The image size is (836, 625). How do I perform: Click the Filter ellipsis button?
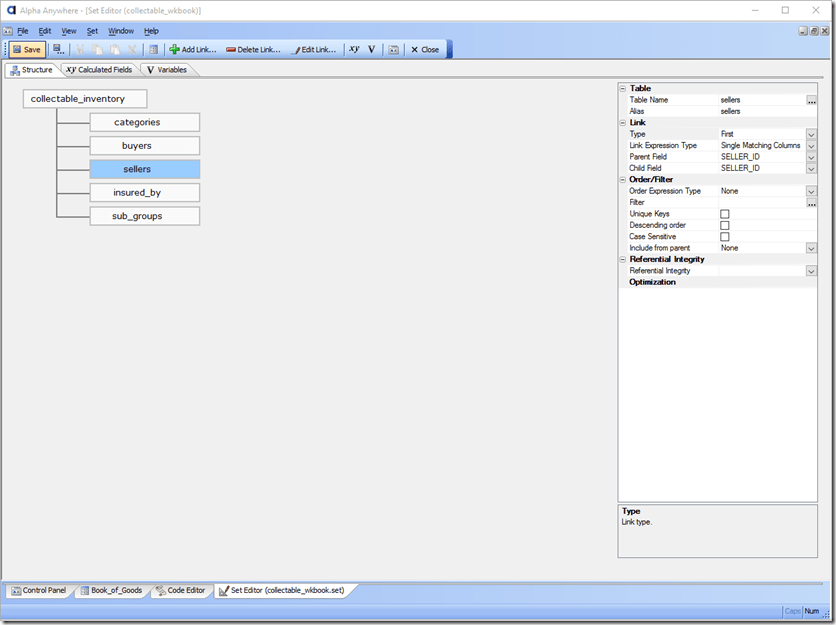coord(811,203)
